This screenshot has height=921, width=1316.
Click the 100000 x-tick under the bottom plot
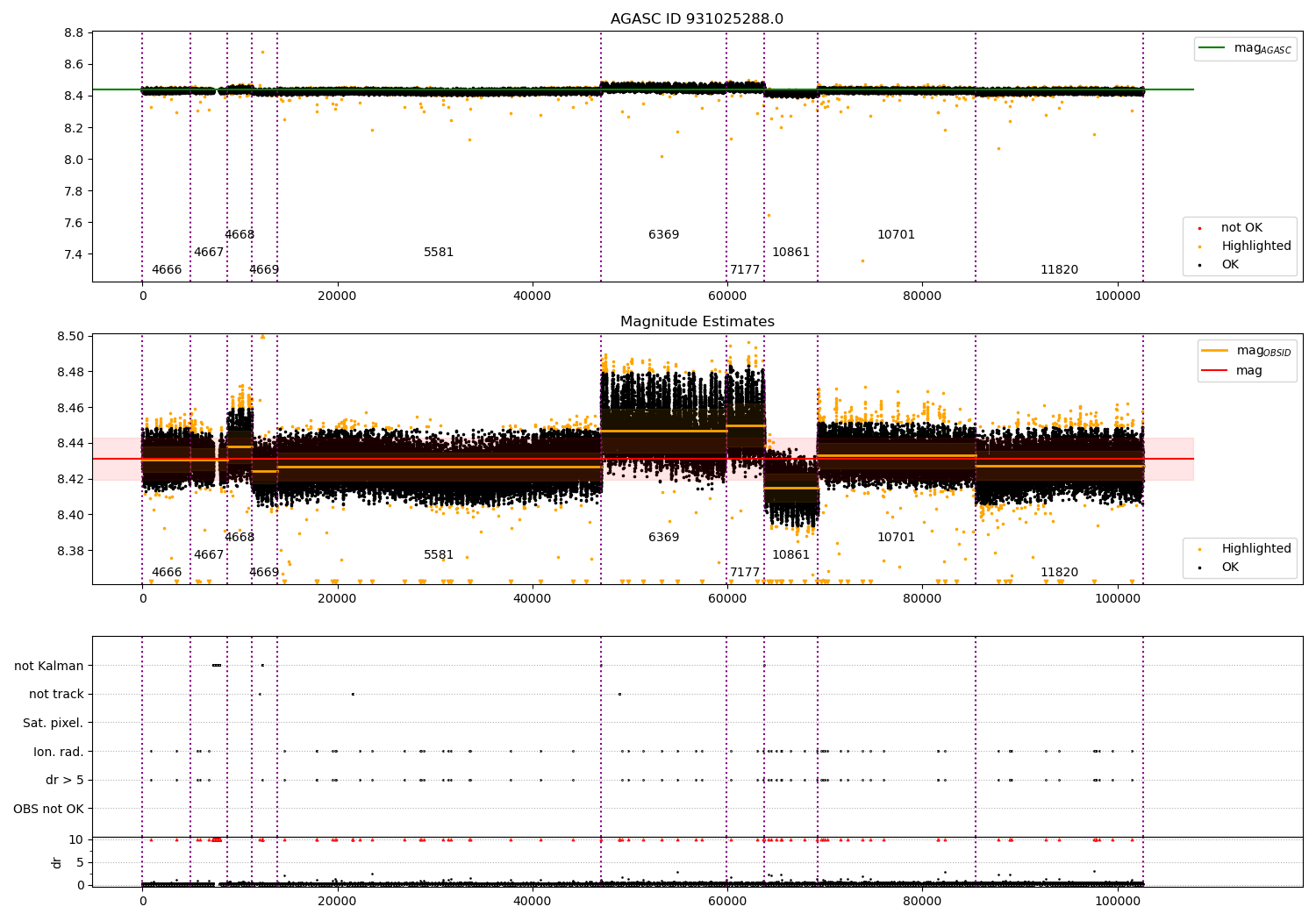tap(1117, 902)
